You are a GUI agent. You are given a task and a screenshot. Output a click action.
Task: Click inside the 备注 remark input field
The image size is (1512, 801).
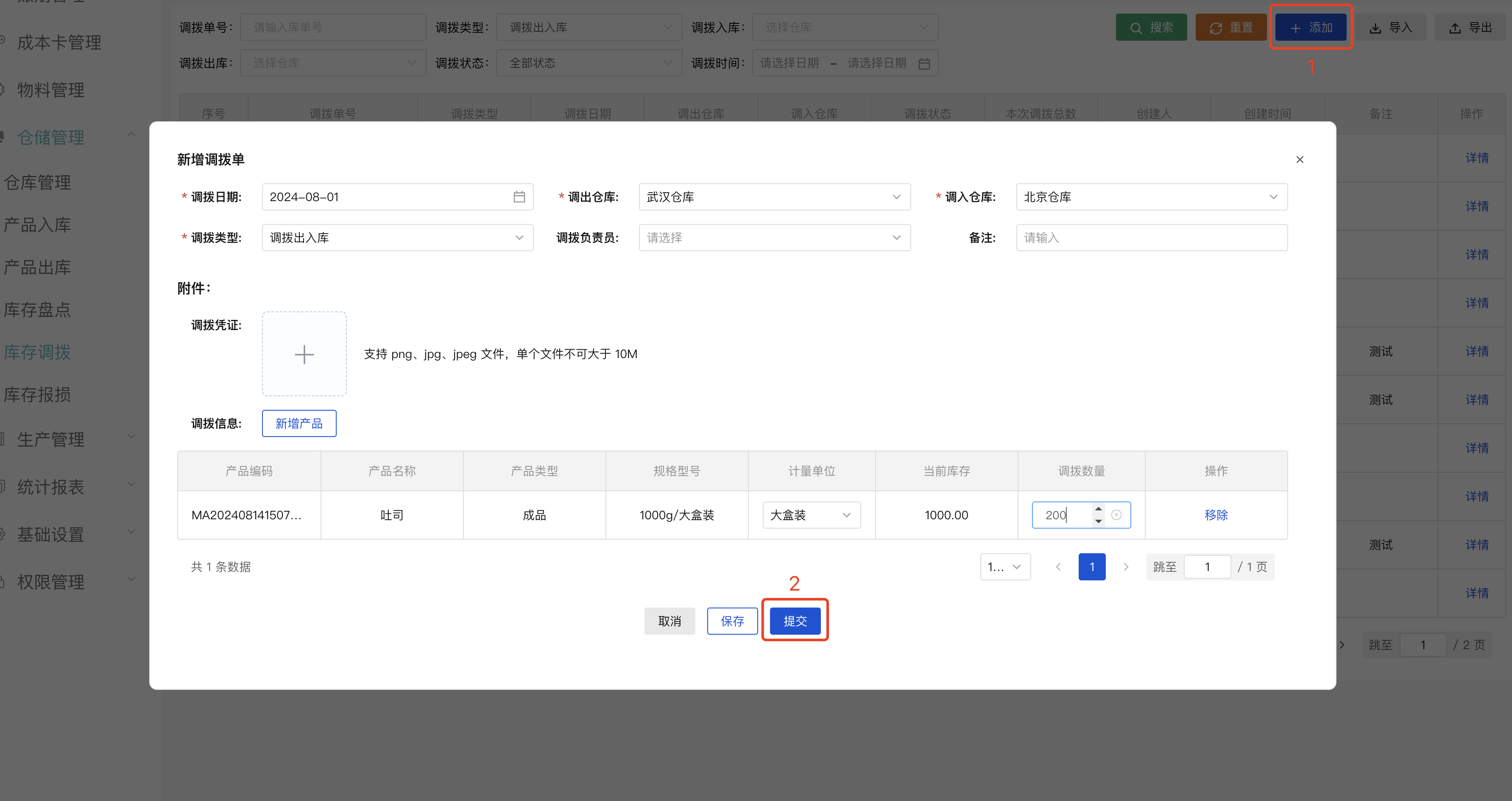pos(1150,237)
